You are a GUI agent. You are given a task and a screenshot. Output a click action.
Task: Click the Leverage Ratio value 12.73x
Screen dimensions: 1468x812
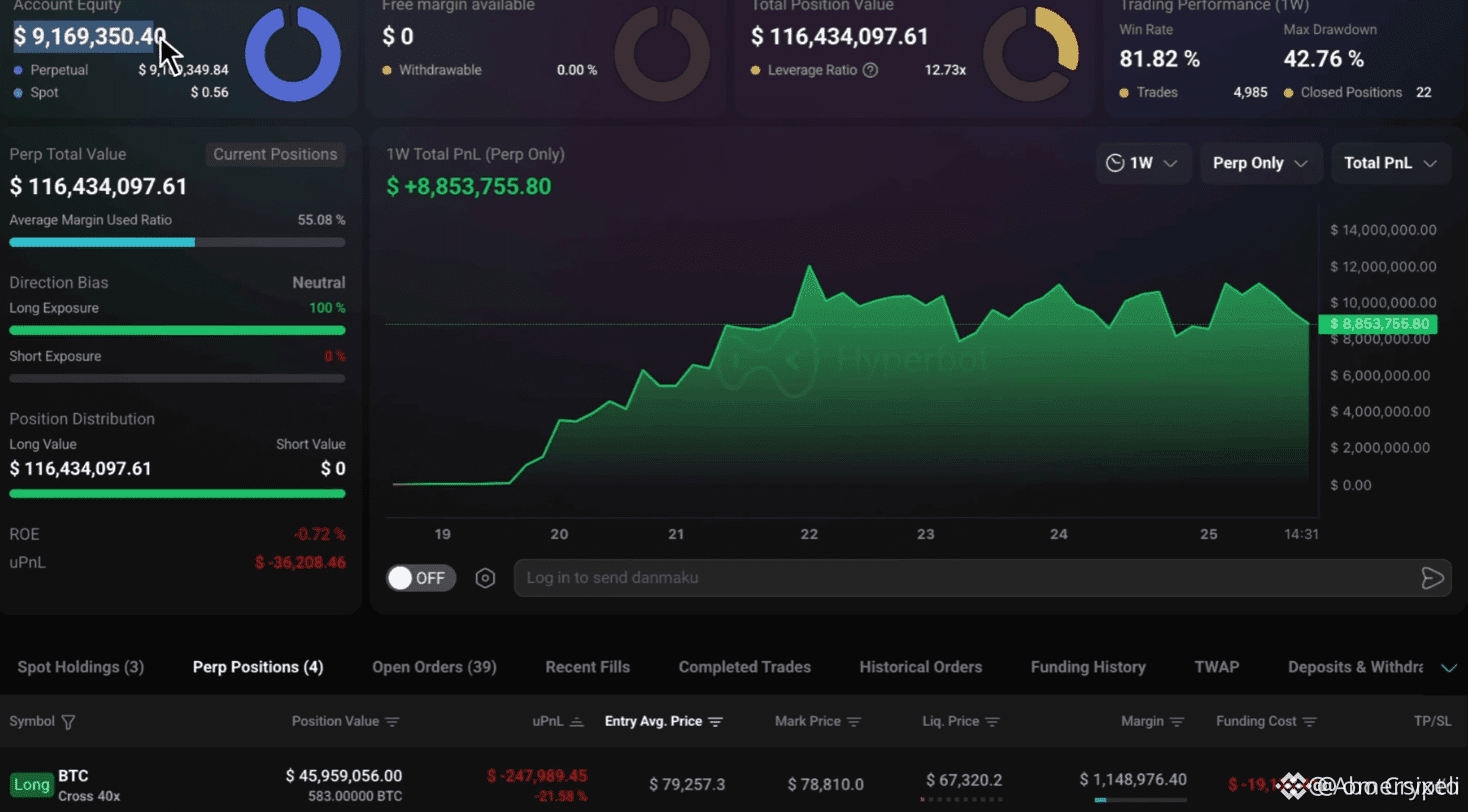(x=945, y=70)
